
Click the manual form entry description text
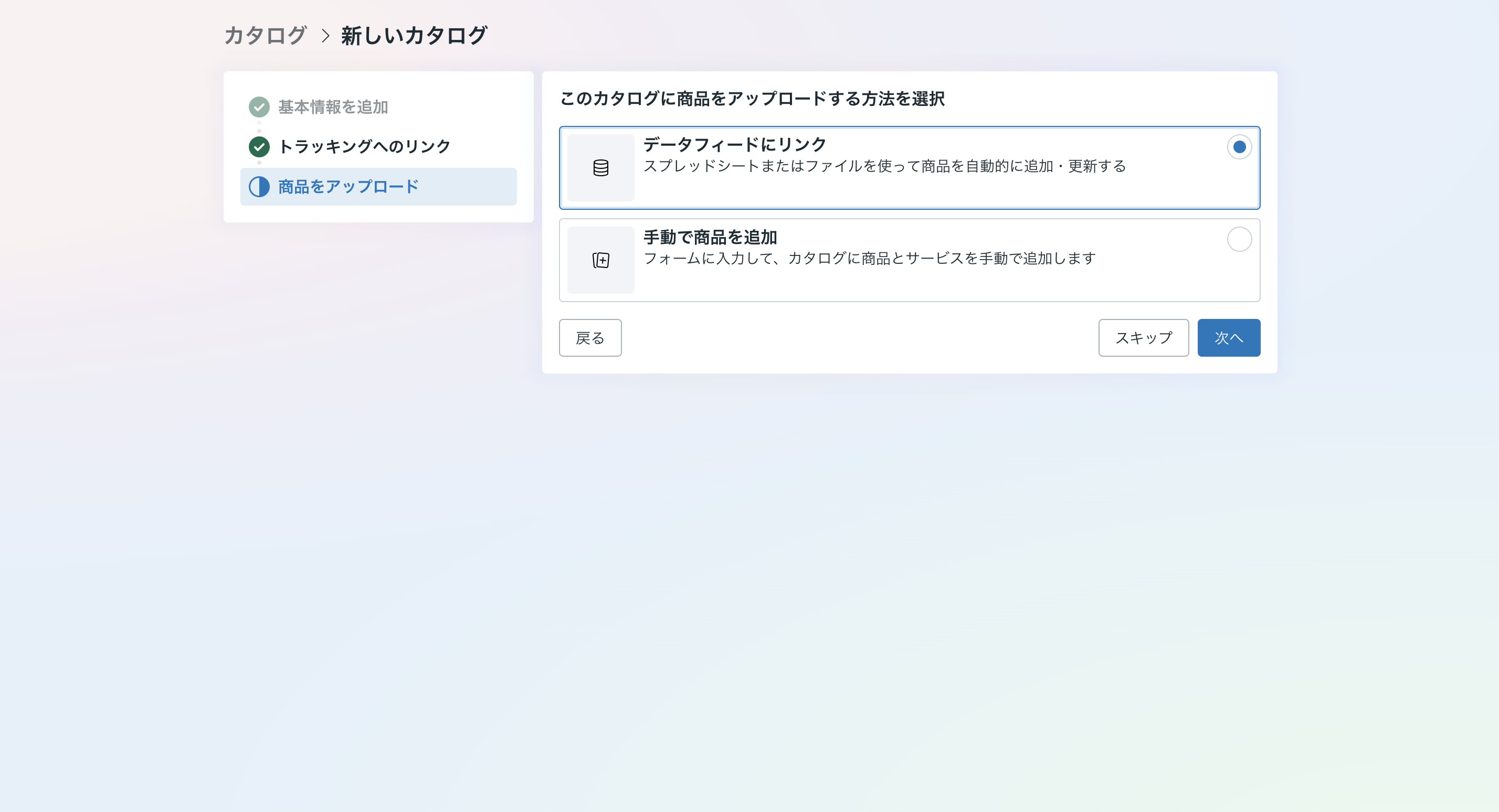tap(869, 258)
